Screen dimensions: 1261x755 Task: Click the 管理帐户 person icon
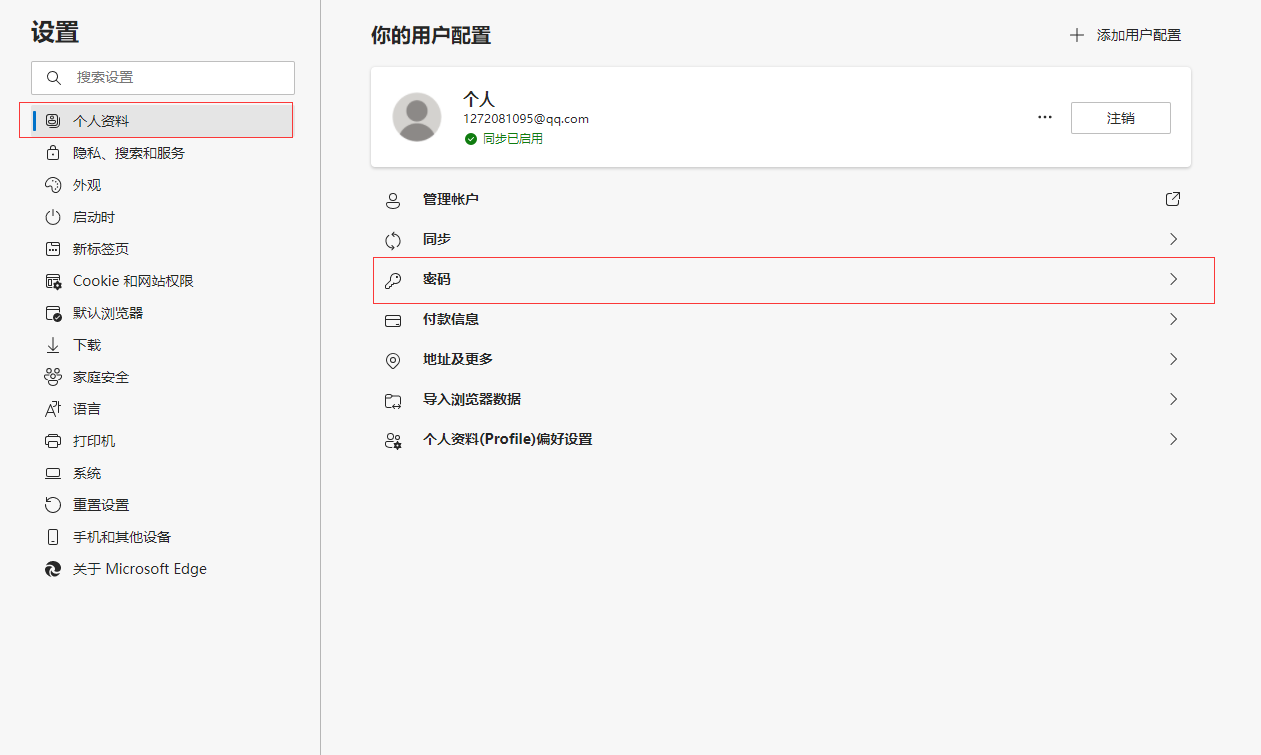(x=393, y=199)
